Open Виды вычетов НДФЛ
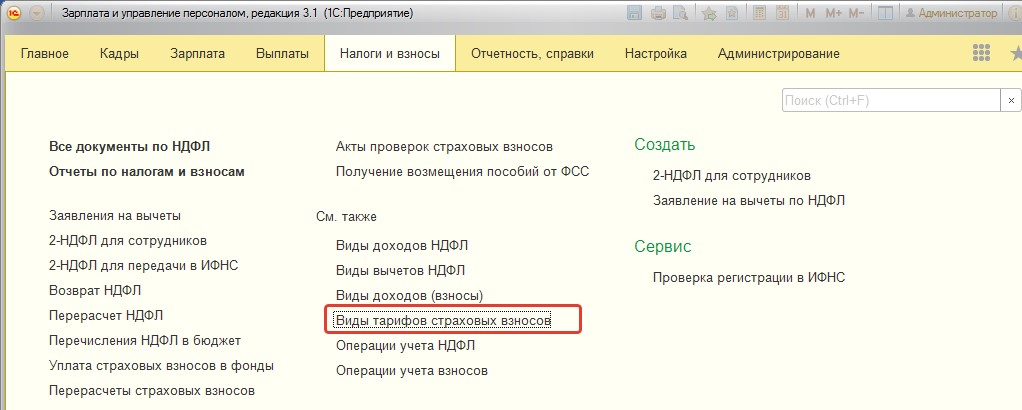Screen dimensions: 1022x410 401,271
